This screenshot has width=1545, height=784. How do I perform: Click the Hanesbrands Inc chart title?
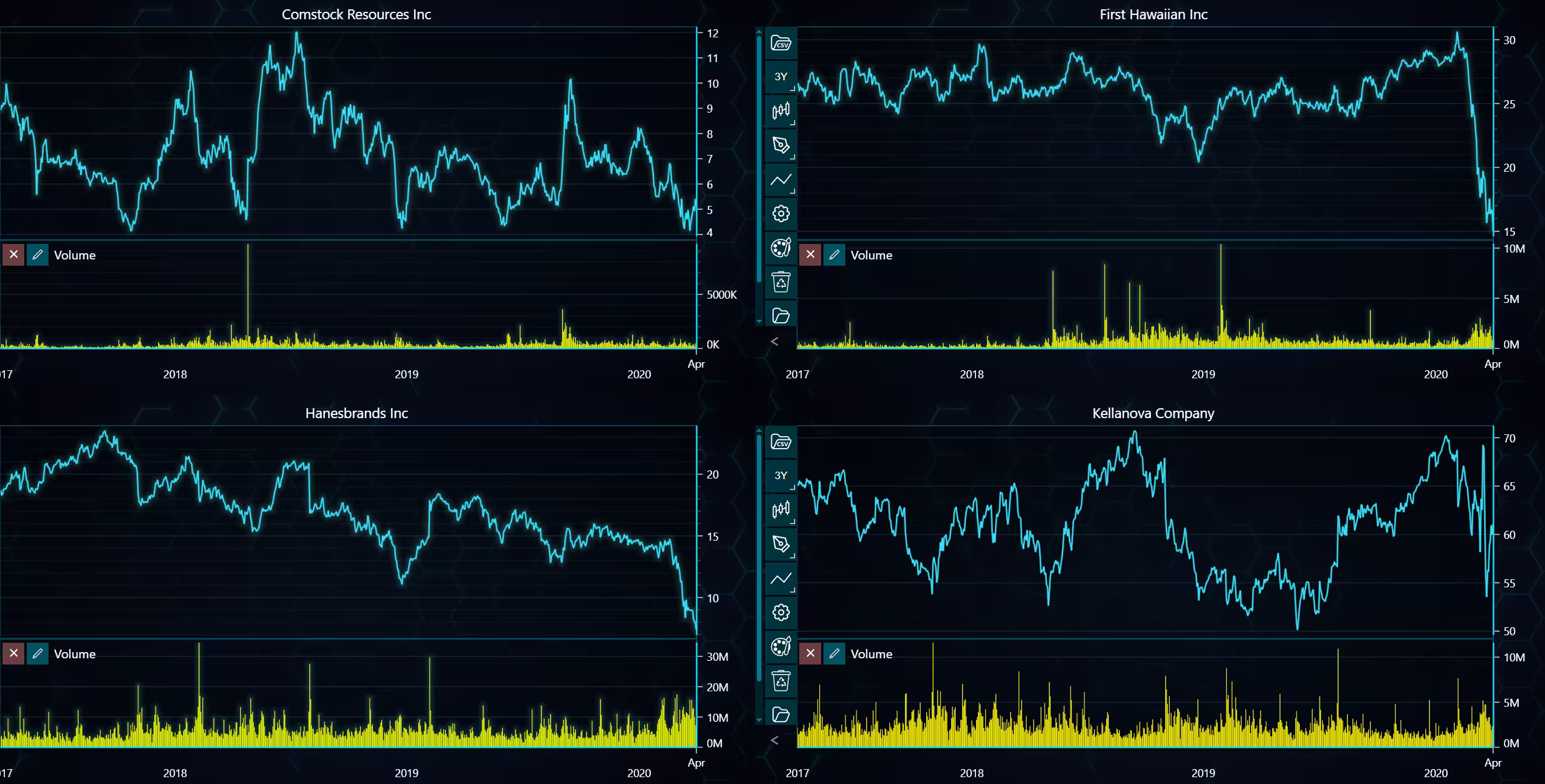coord(356,413)
